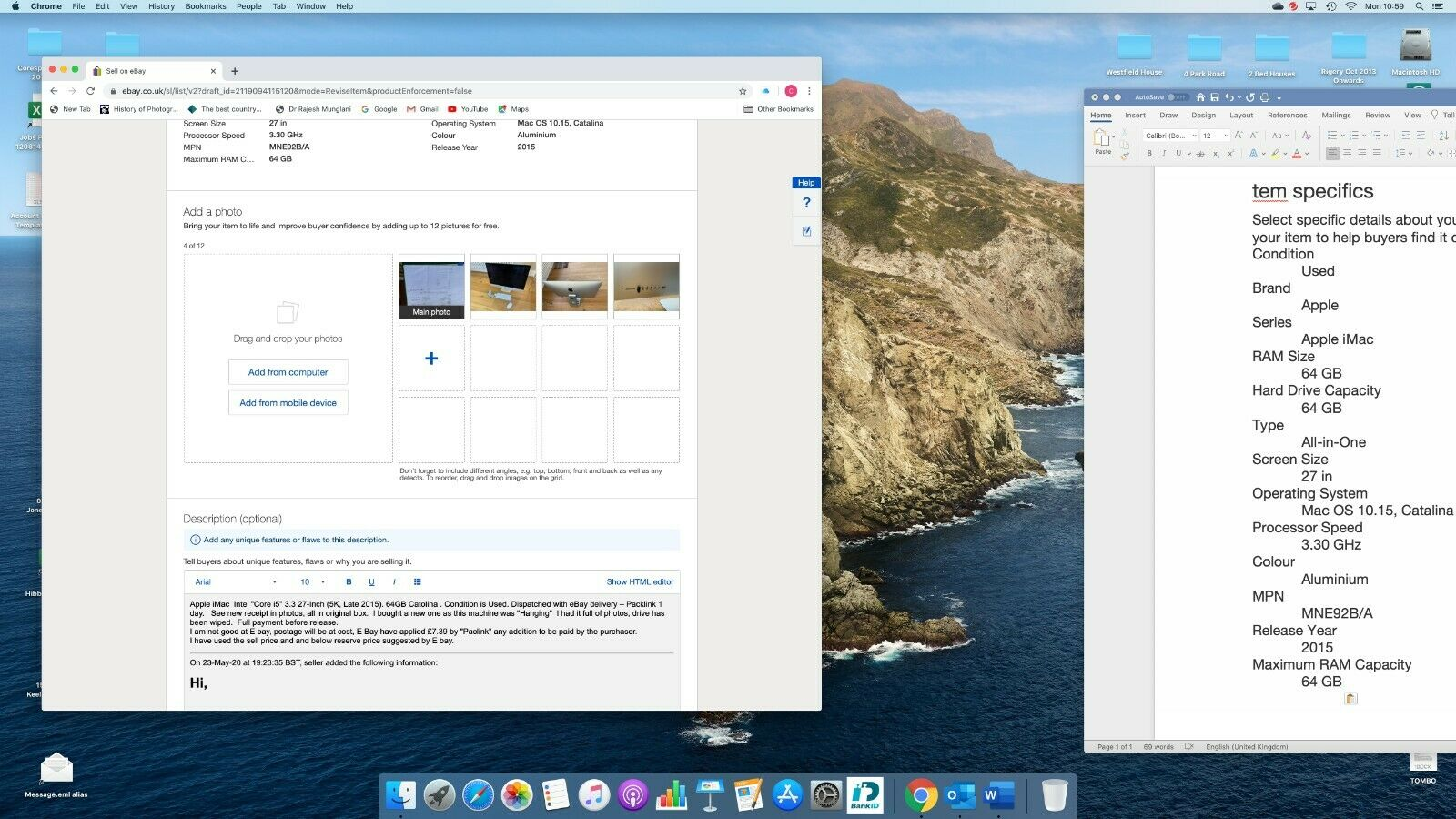The image size is (1456, 819).
Task: Bookmark this page with the star icon
Action: (743, 91)
